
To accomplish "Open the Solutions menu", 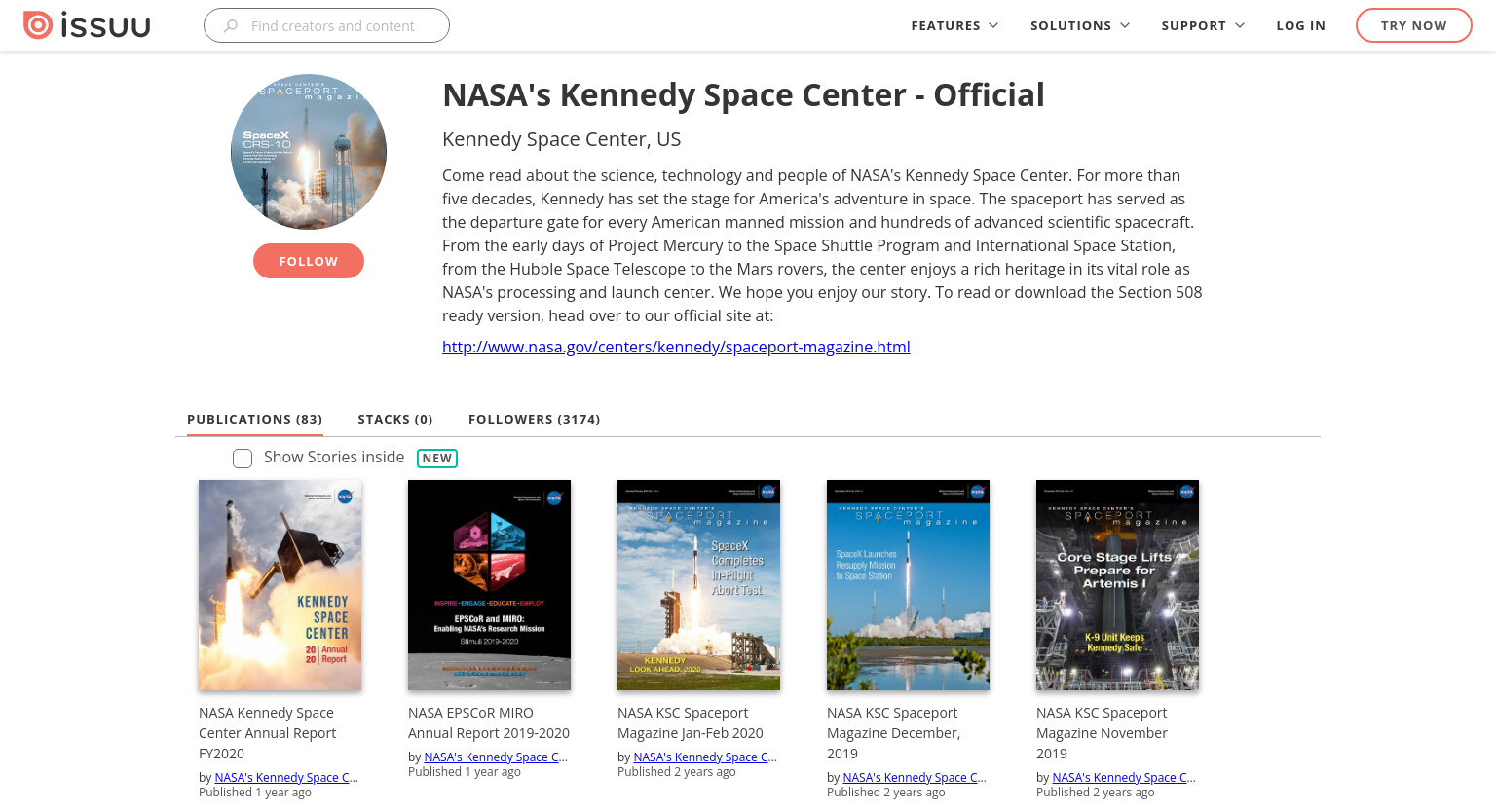I will click(1080, 25).
